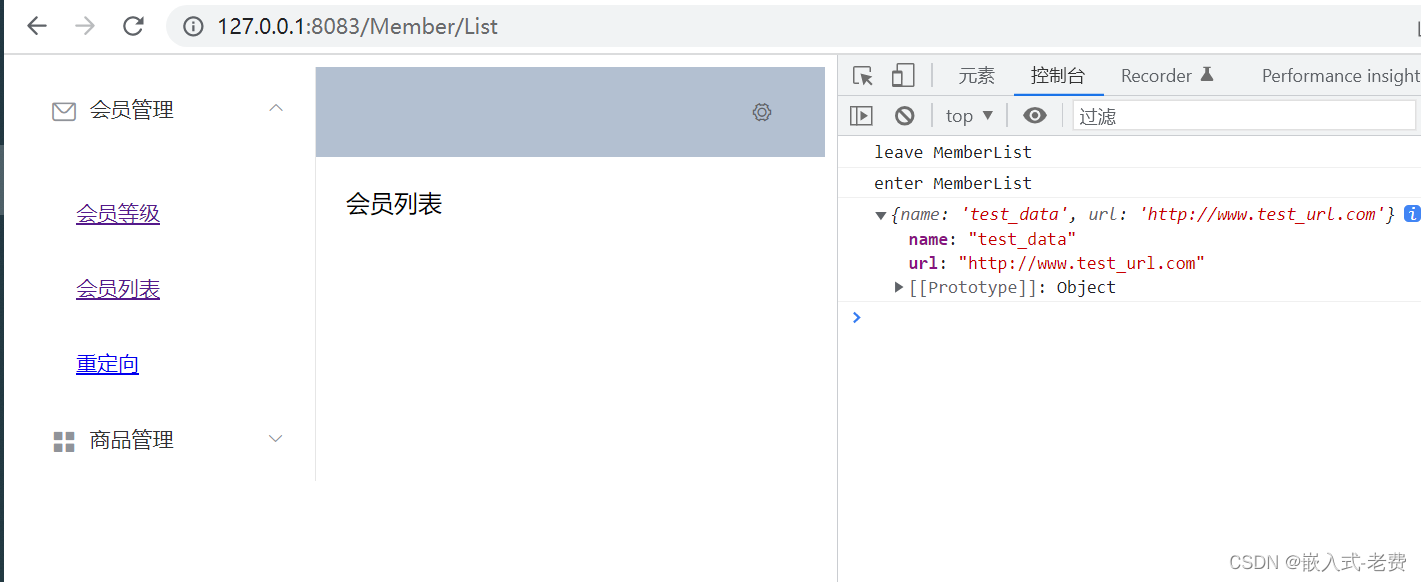
Task: Expand the [[Prototype]] entry in console
Action: point(898,287)
